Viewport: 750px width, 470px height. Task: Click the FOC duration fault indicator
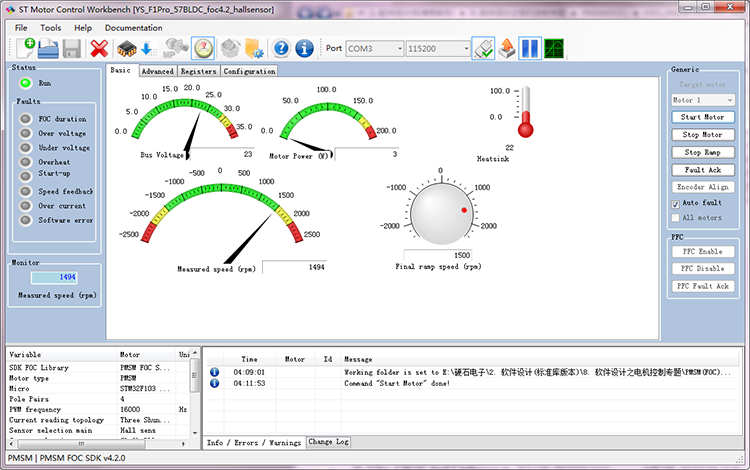tap(25, 119)
